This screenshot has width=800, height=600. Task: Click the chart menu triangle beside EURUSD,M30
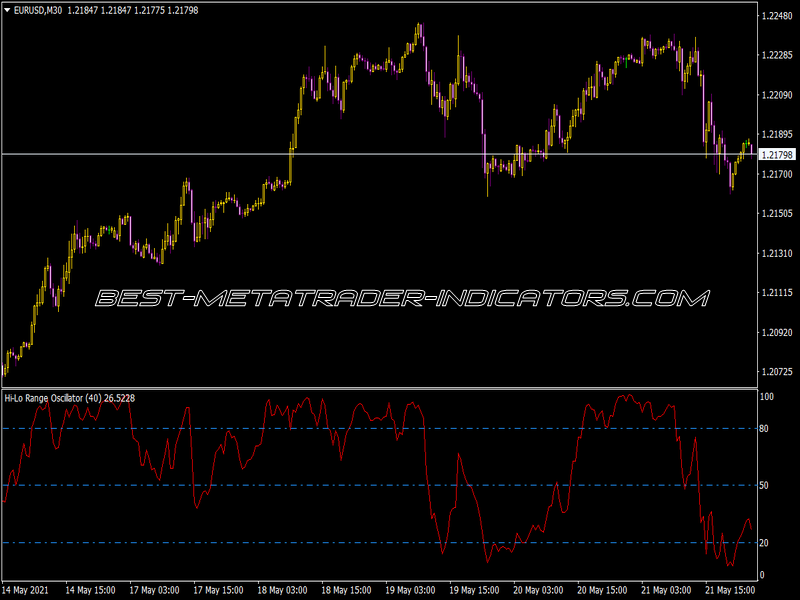[x=7, y=10]
